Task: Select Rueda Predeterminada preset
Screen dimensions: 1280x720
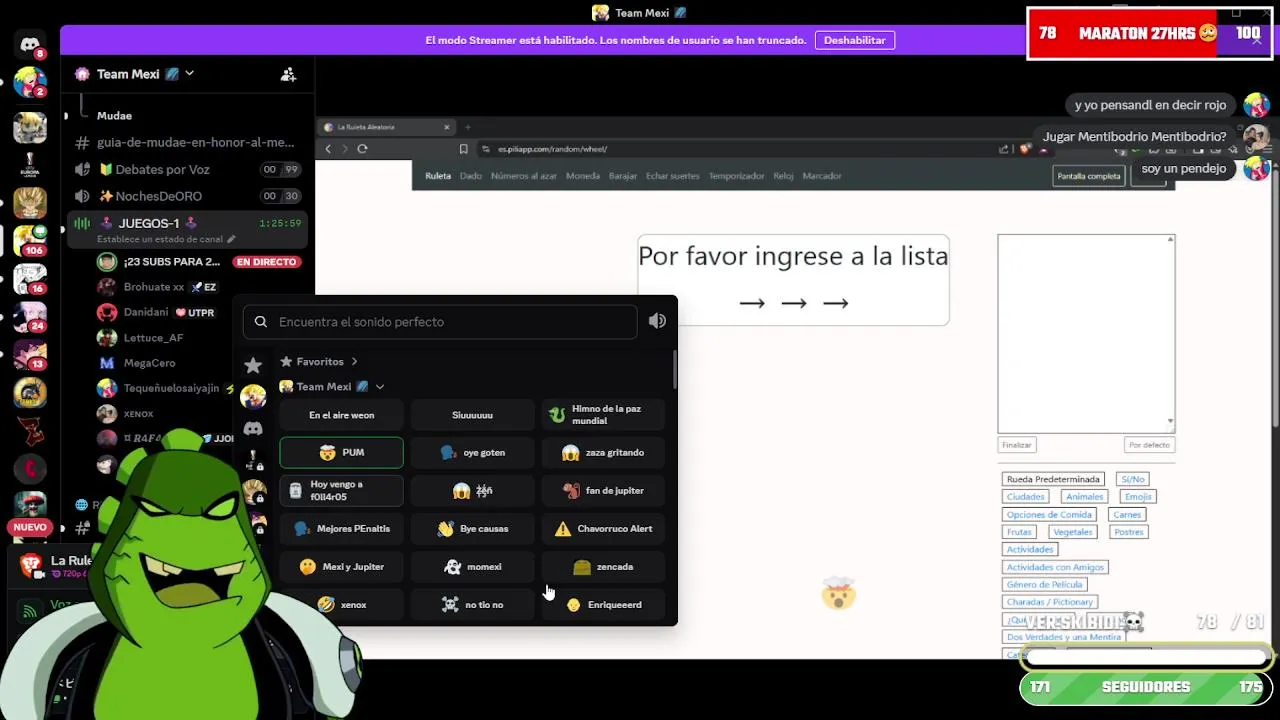Action: coord(1053,479)
